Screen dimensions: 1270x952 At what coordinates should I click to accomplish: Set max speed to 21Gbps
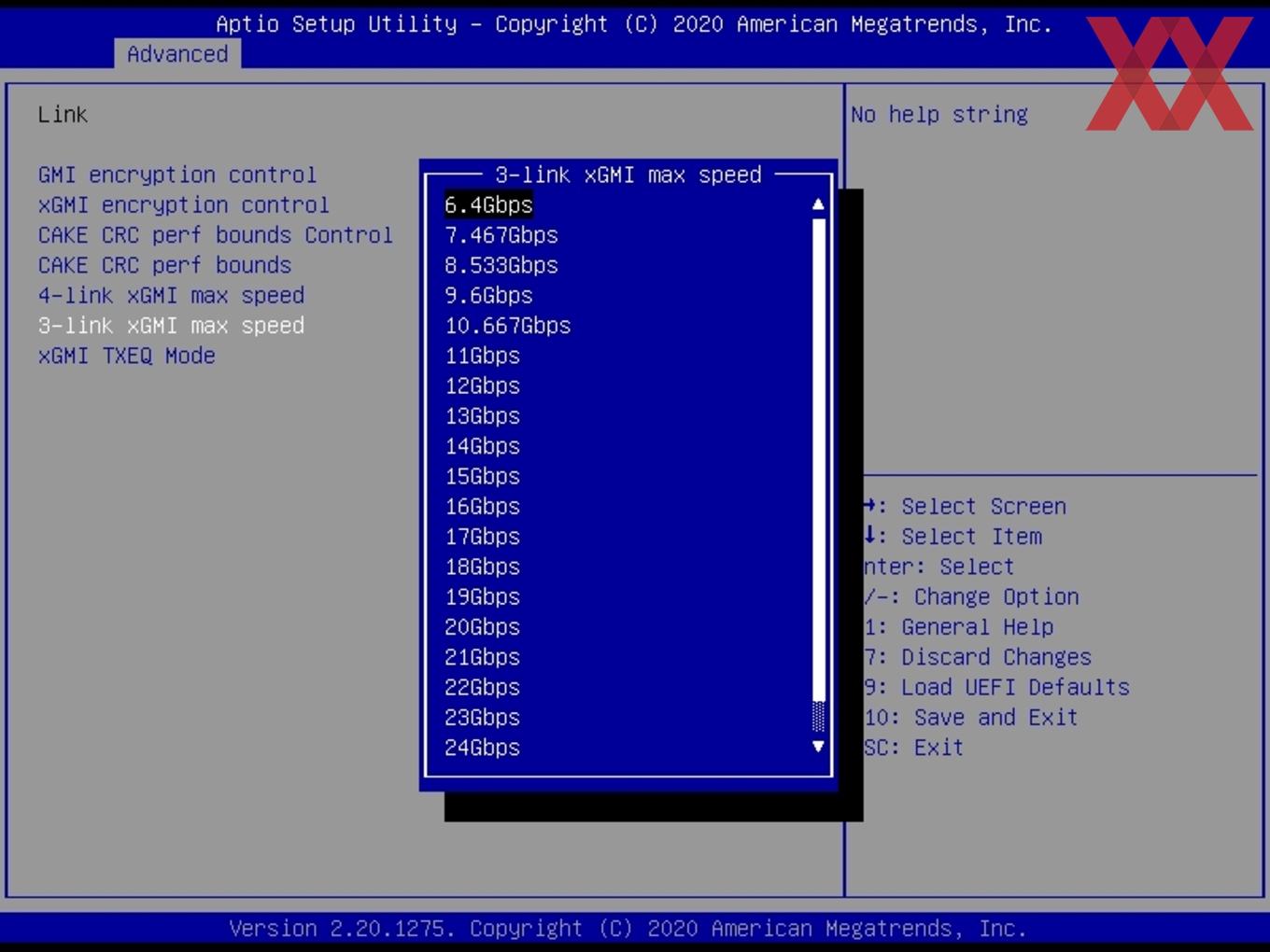point(482,657)
